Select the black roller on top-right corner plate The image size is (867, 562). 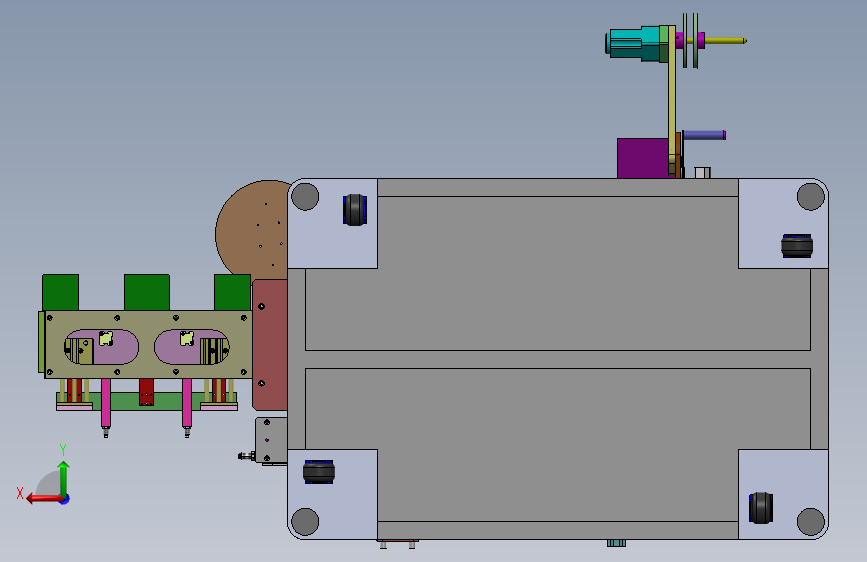pos(797,246)
